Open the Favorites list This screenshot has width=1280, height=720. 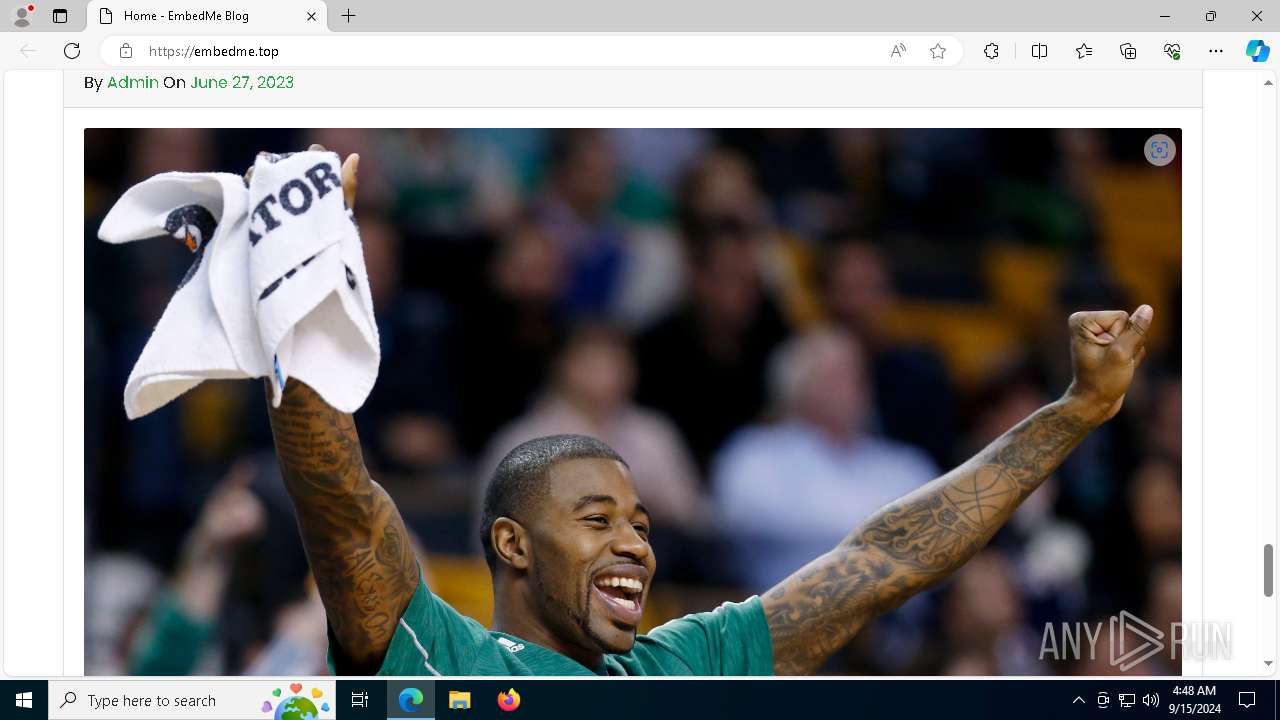click(1084, 51)
